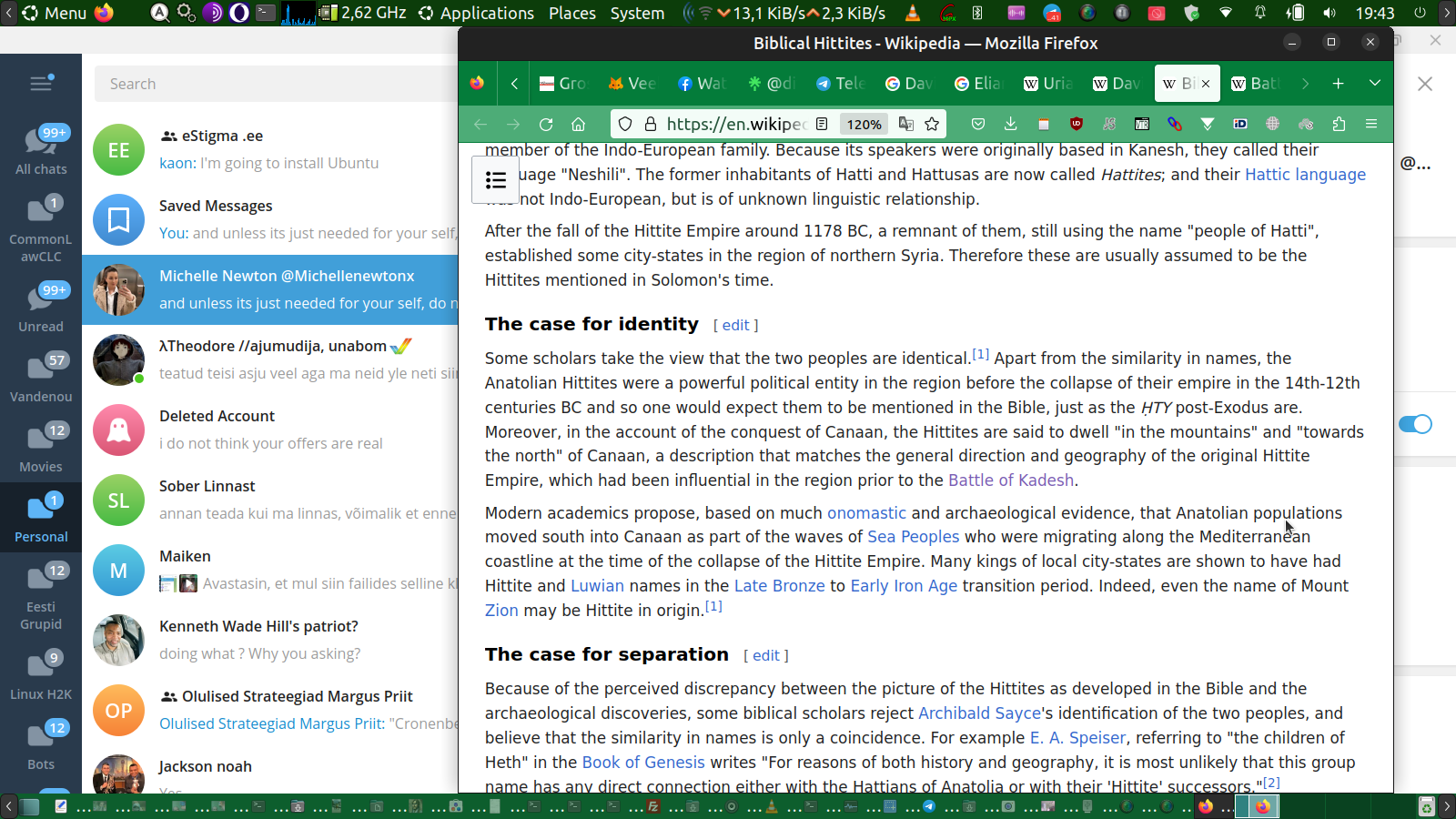Expand list all tabs dropdown
The width and height of the screenshot is (1456, 819).
pyautogui.click(x=1375, y=83)
